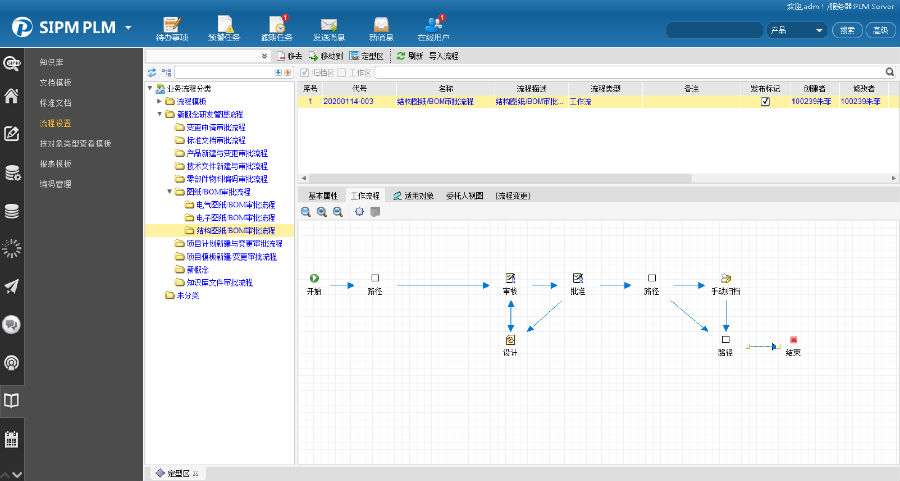Click the home icon in left sidebar

[12, 97]
